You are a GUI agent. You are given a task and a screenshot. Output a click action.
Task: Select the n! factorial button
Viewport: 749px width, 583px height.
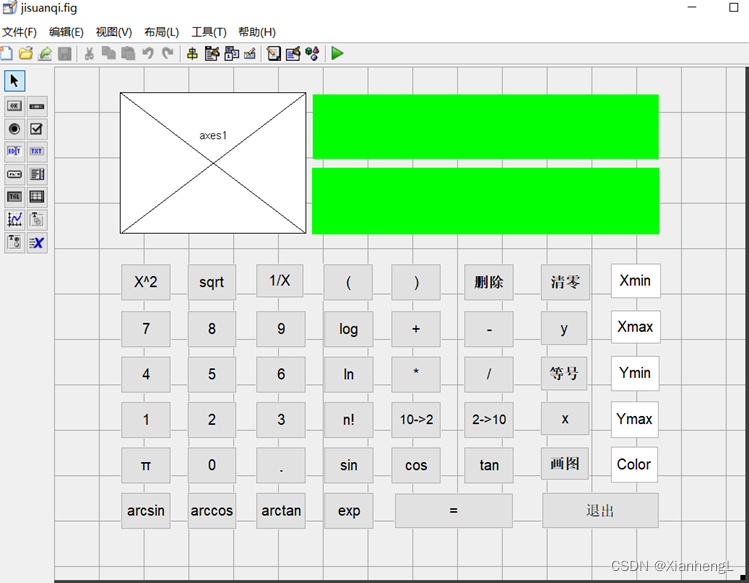click(x=349, y=420)
